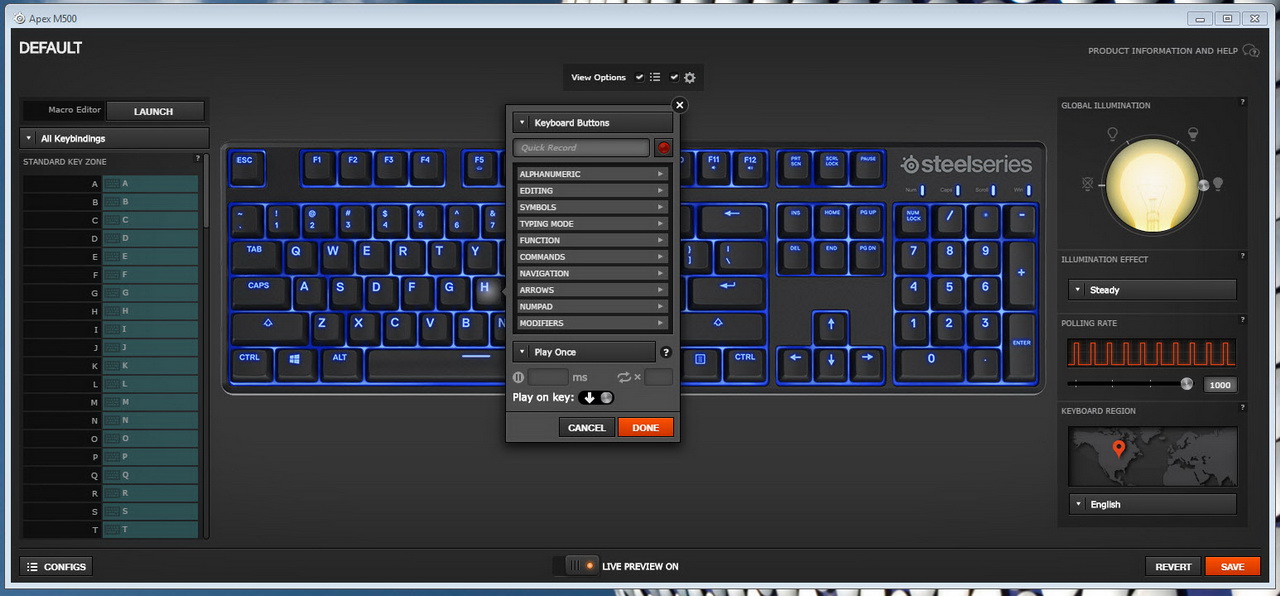The height and width of the screenshot is (596, 1280).
Task: Select the Windows logo key
Action: [x=296, y=363]
